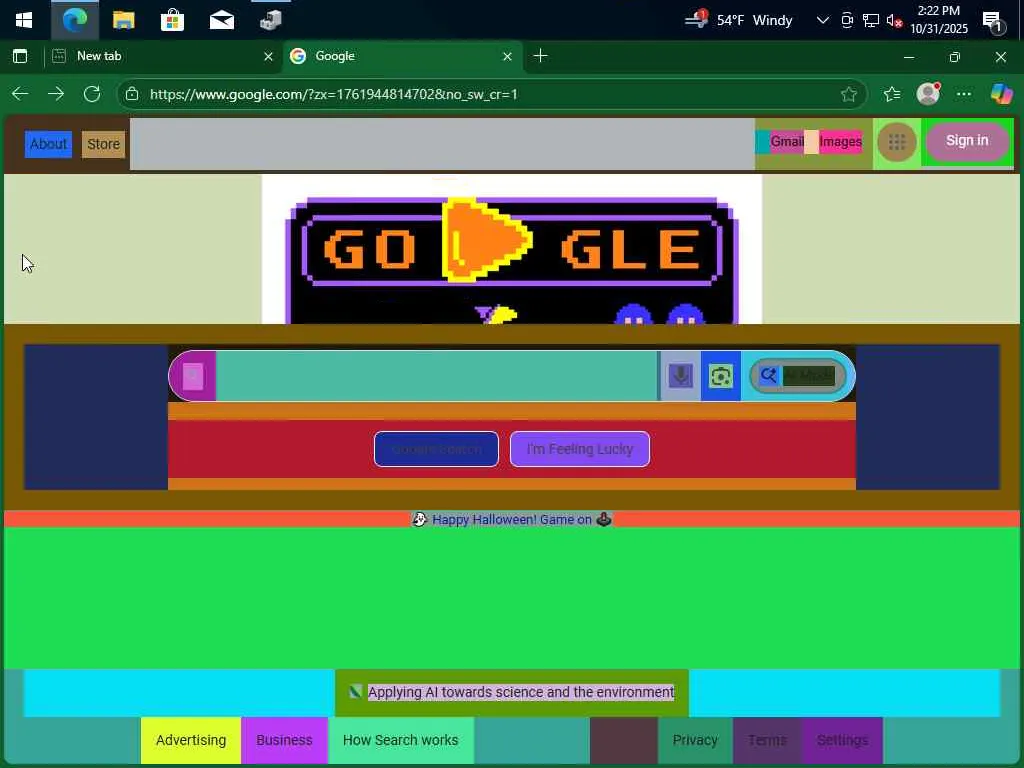1024x768 pixels.
Task: Click the Sign in button
Action: (967, 141)
